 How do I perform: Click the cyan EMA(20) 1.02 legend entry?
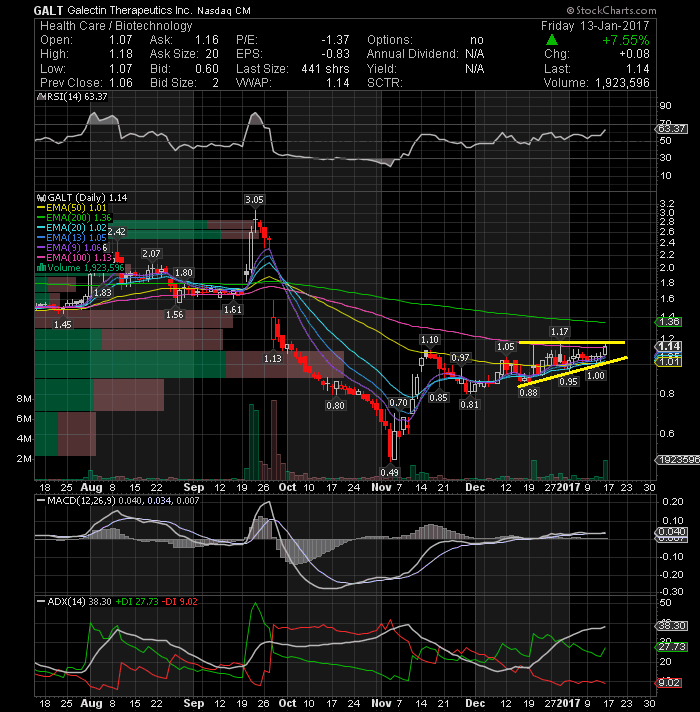pyautogui.click(x=72, y=228)
